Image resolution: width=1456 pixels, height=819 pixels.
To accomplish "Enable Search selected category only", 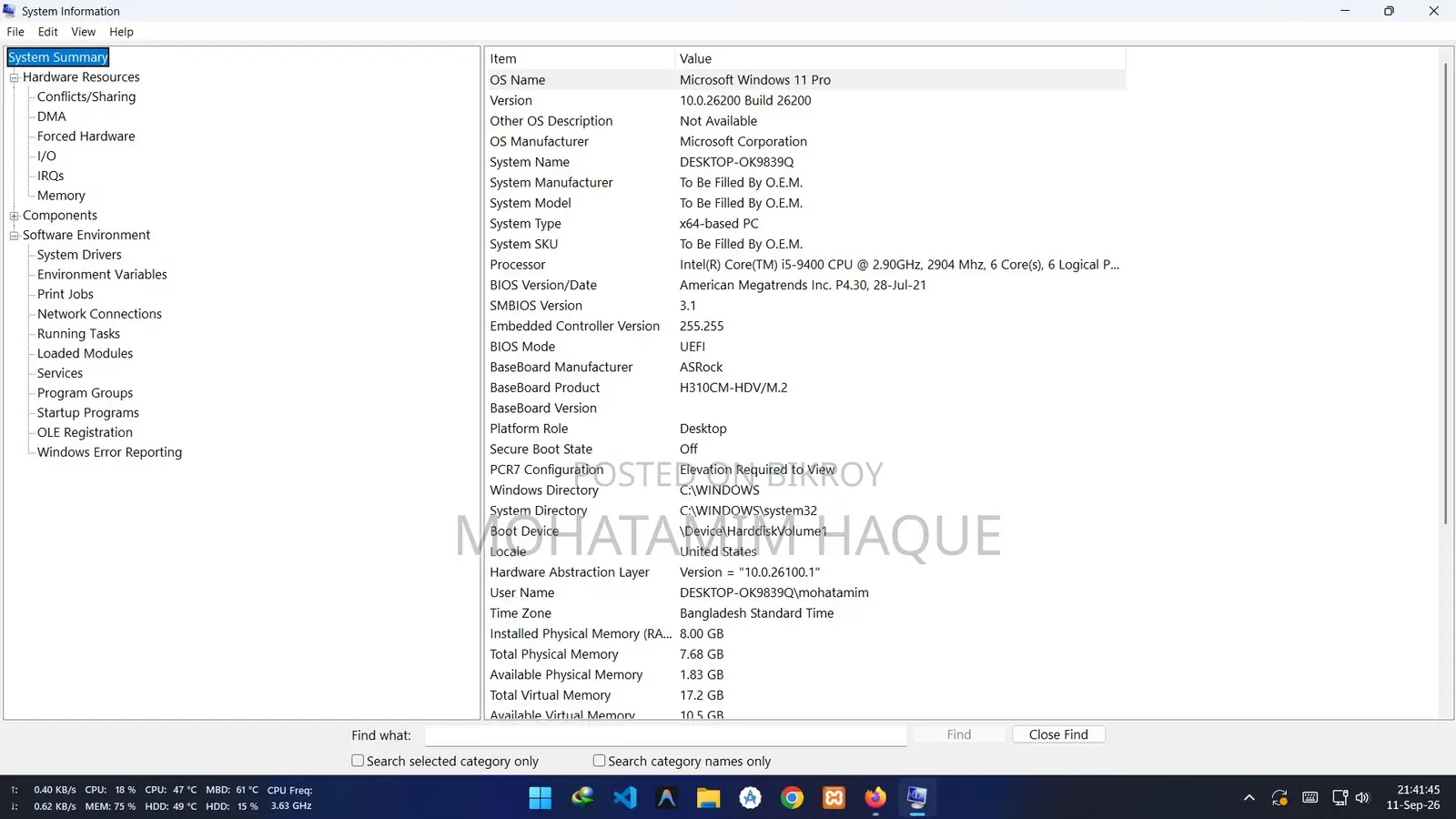I will click(358, 761).
